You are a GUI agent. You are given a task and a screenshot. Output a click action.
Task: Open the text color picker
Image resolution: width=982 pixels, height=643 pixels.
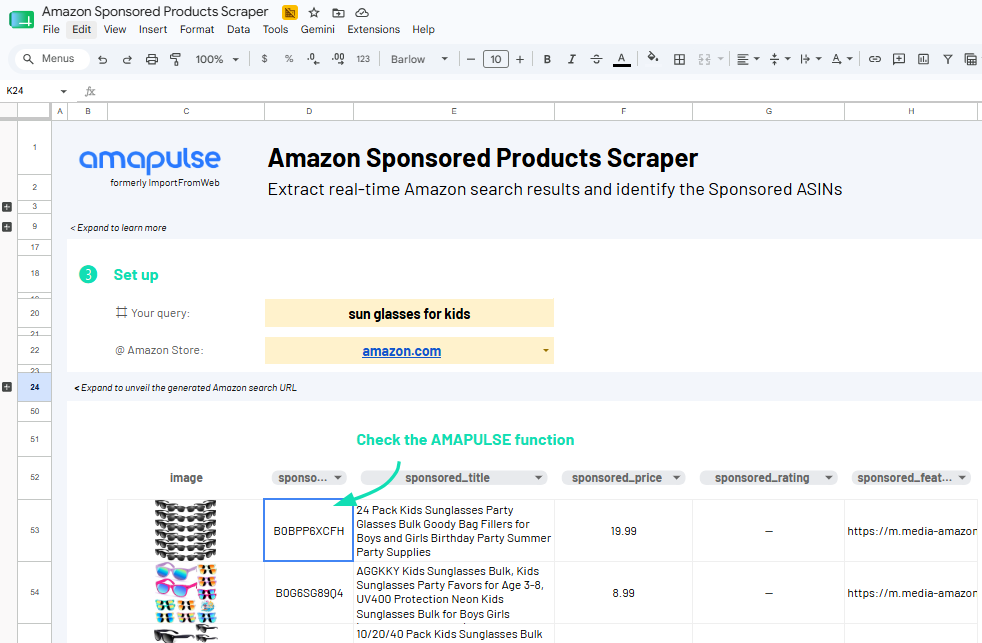pyautogui.click(x=621, y=59)
